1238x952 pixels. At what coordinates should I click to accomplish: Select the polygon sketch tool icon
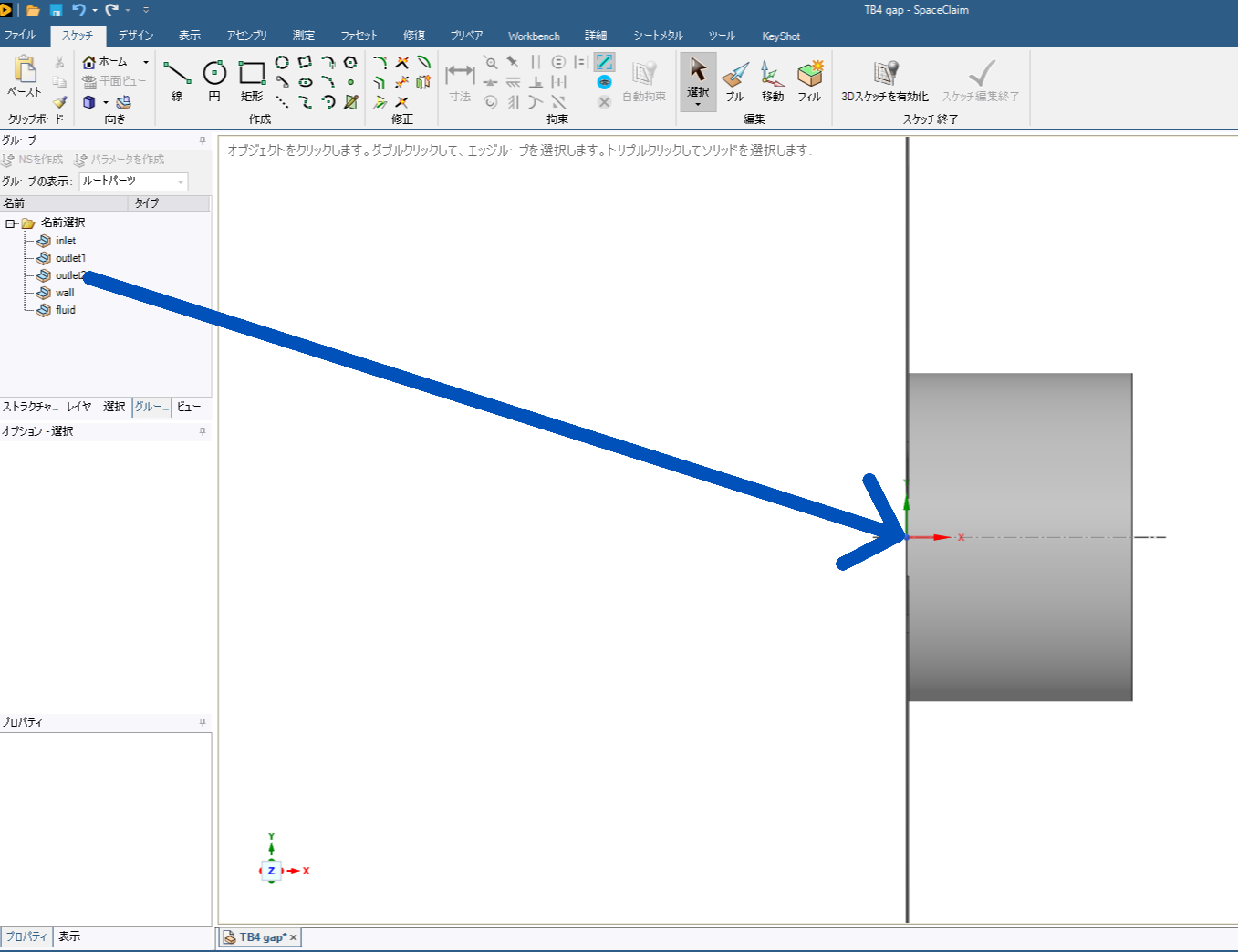350,62
